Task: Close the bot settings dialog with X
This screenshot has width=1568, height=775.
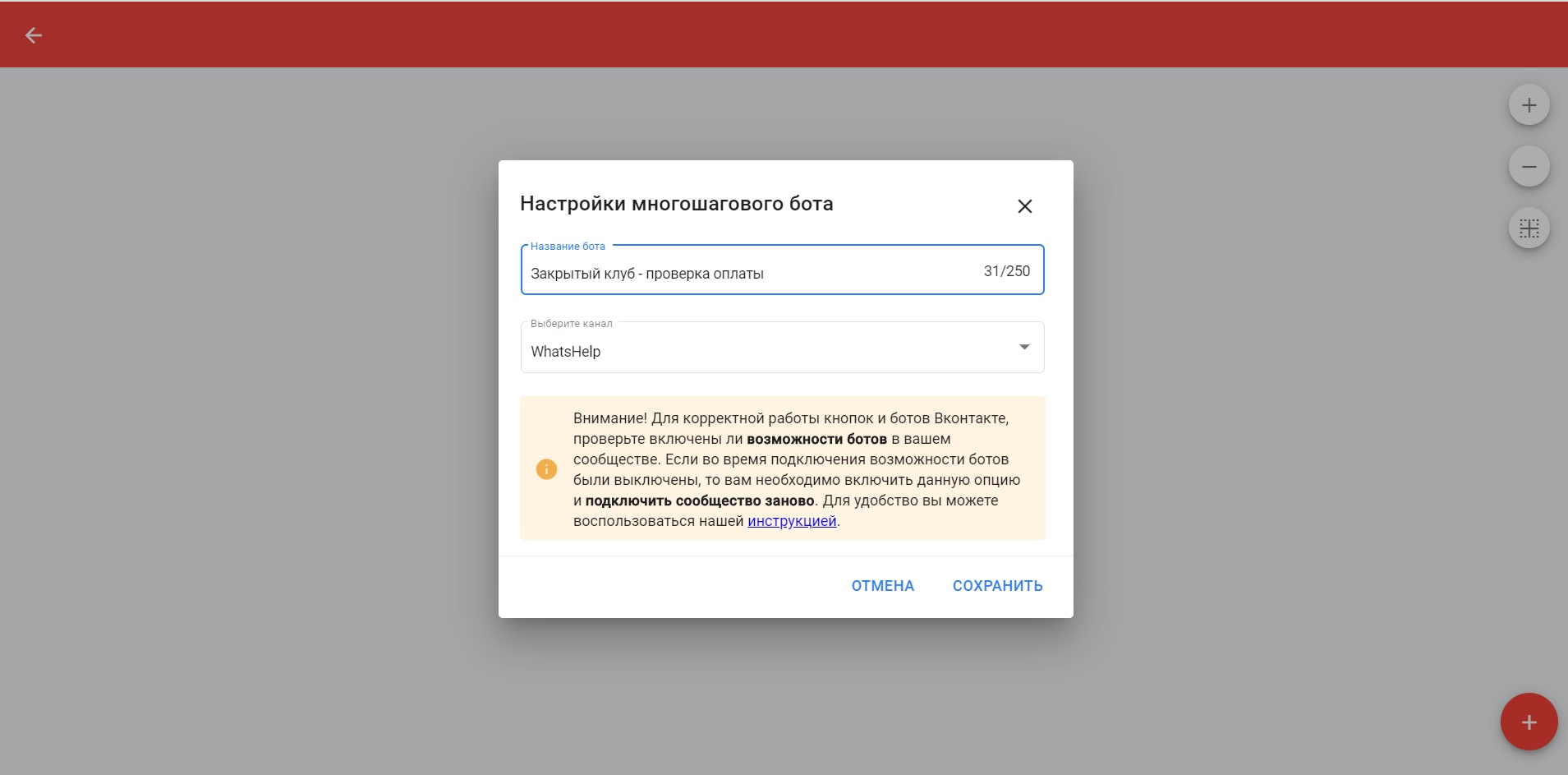Action: 1024,206
